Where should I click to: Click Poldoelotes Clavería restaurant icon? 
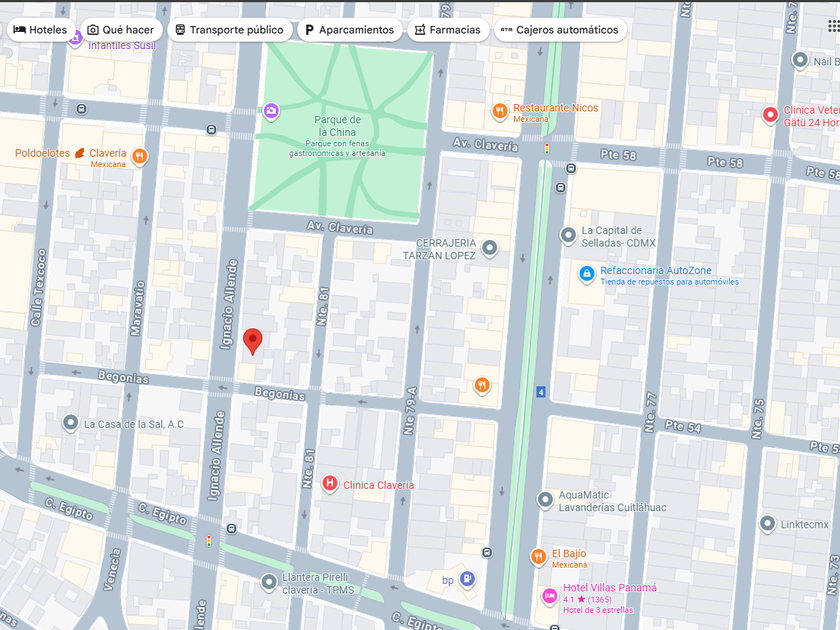pyautogui.click(x=139, y=156)
